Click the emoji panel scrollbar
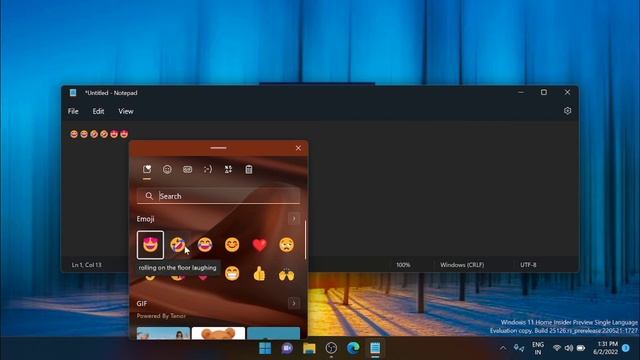Screen dimensions: 640x360 point(305,240)
